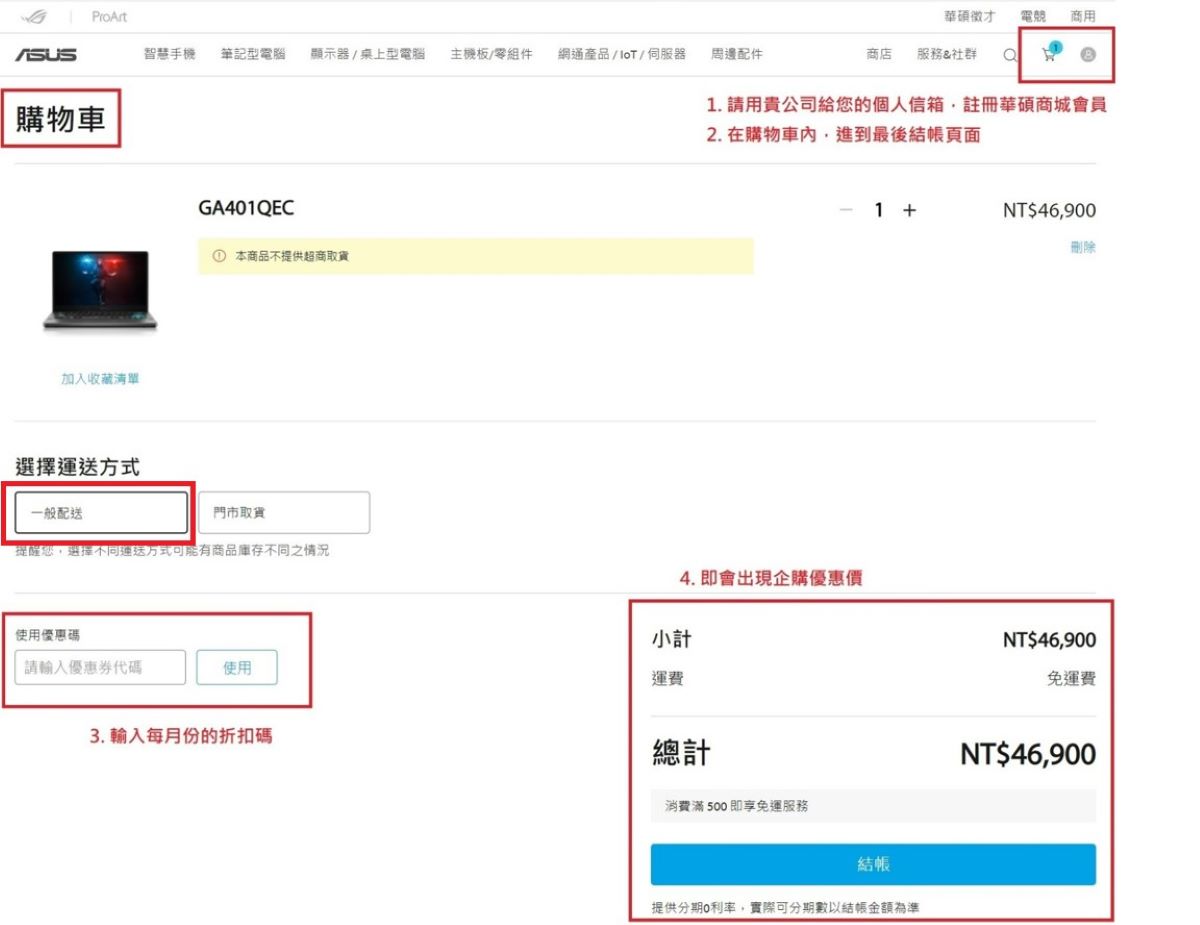
Task: Click the 商用 link
Action: tap(1083, 17)
